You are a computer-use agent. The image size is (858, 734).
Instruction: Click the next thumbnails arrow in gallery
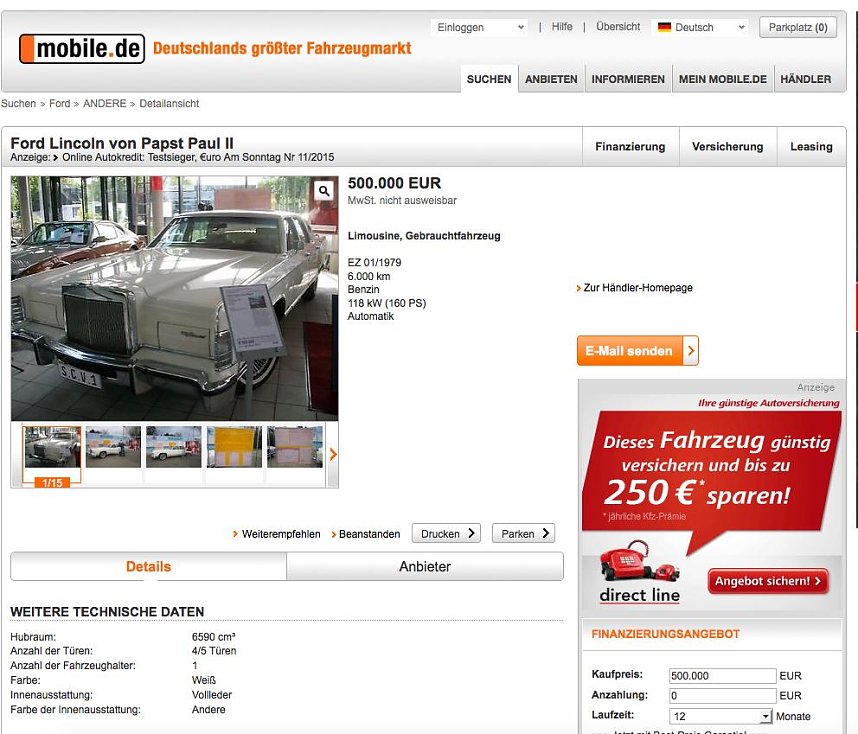[333, 454]
